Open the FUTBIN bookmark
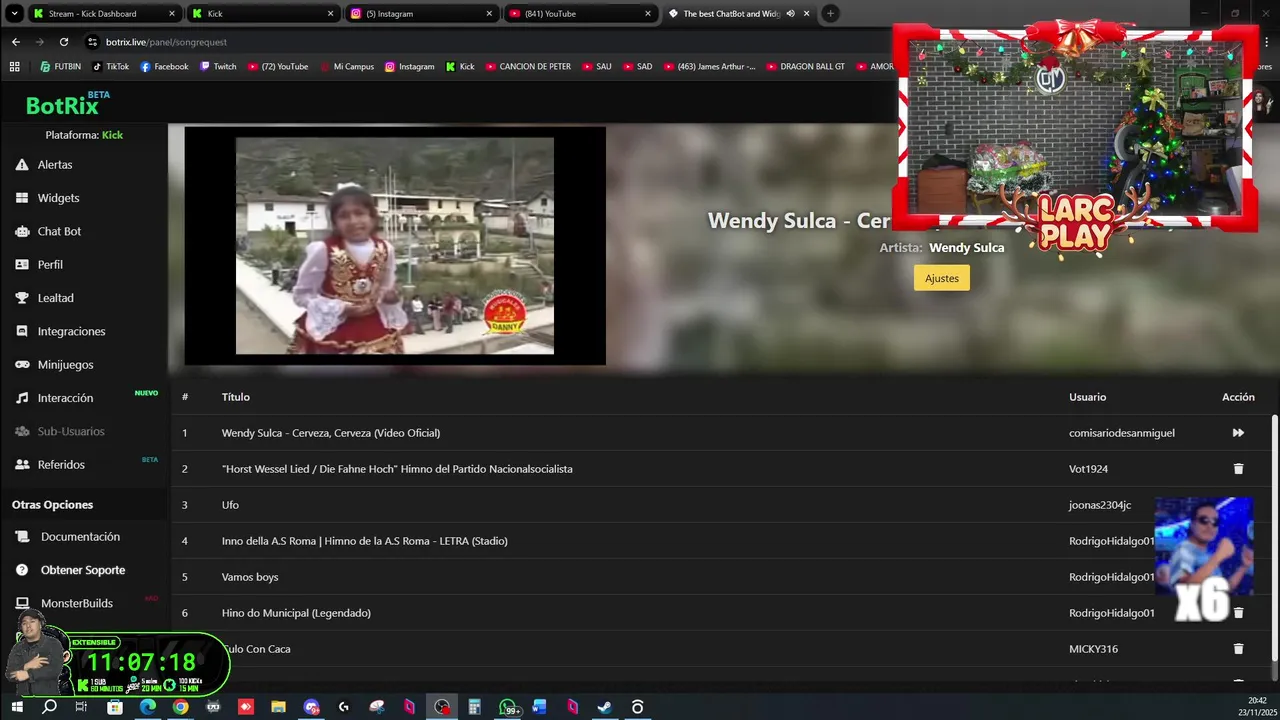This screenshot has width=1280, height=720. pos(61,67)
